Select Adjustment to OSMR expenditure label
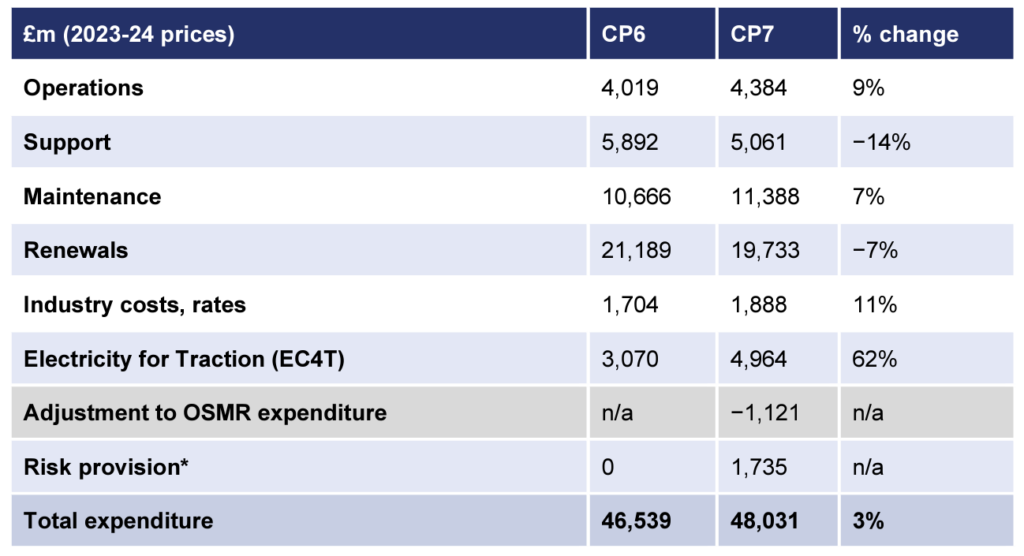The image size is (1024, 556). point(205,413)
